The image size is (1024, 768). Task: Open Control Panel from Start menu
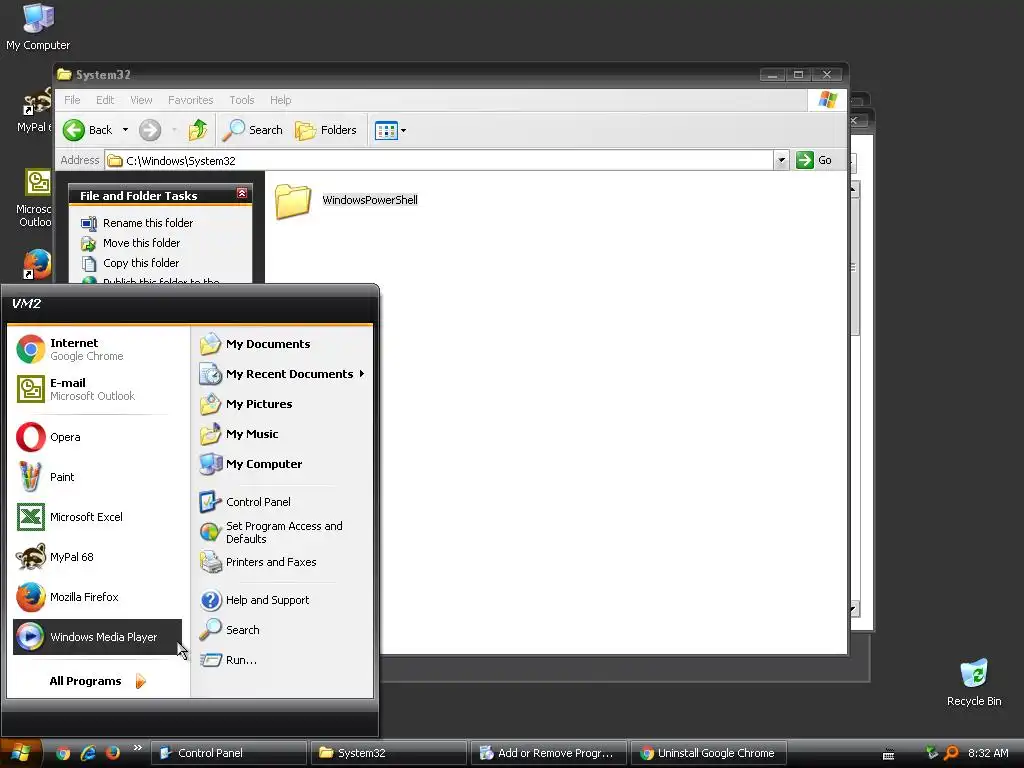point(282,502)
